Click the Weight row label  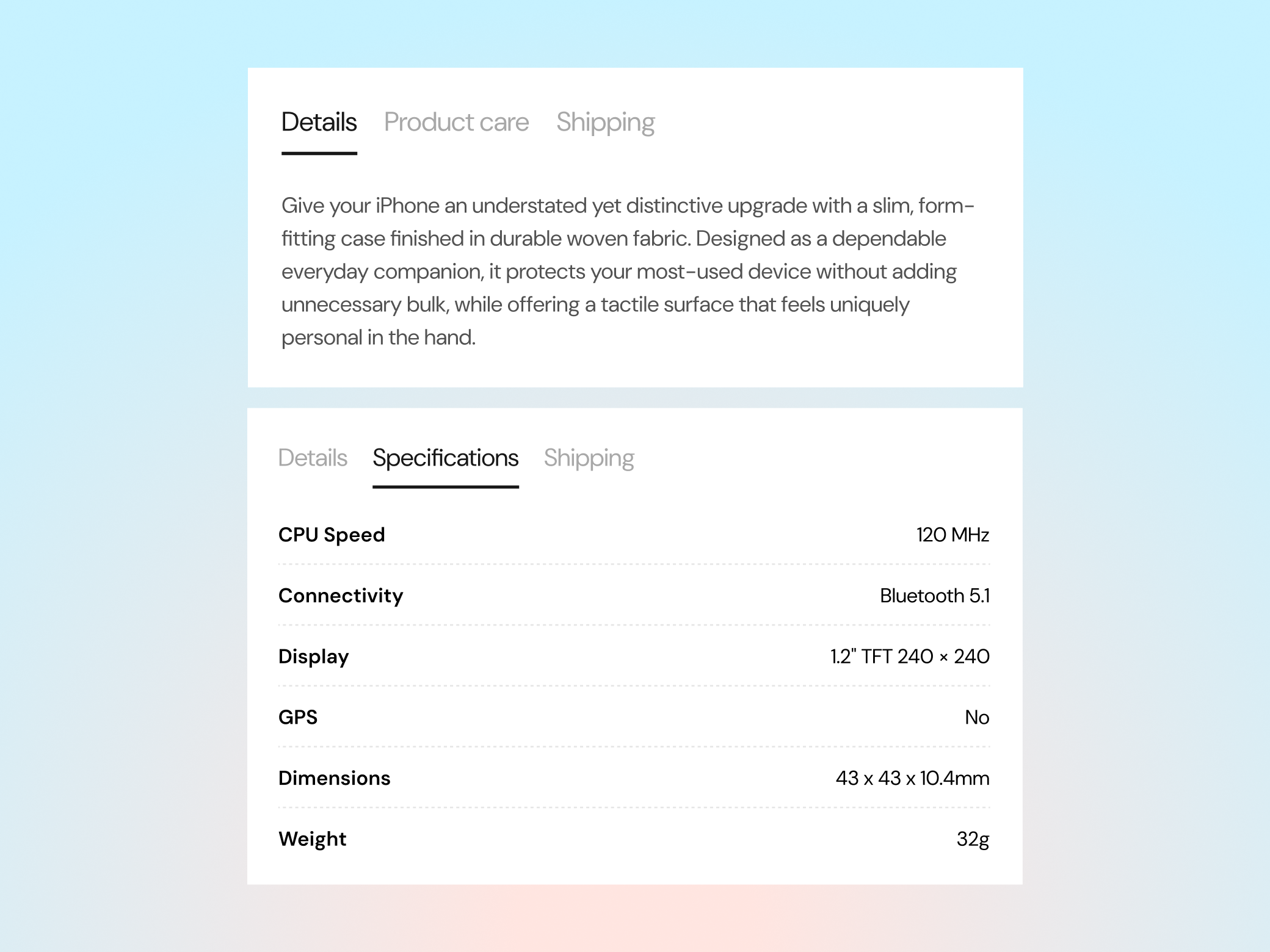(x=312, y=839)
